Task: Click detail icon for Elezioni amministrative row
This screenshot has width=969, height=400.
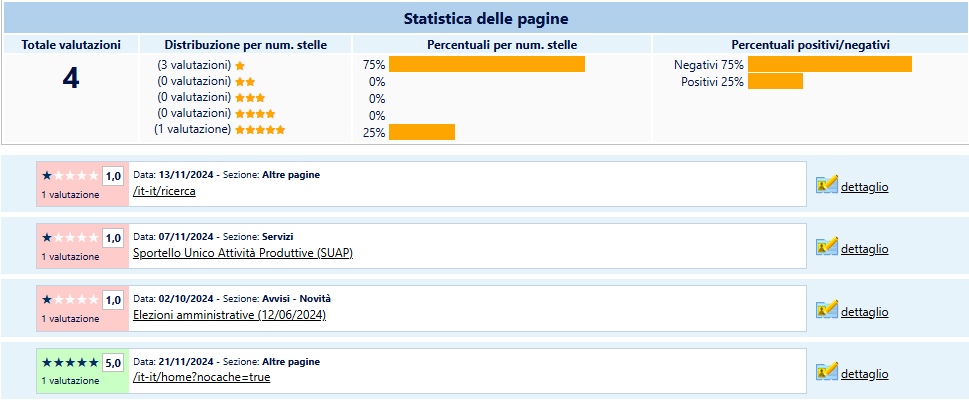Action: [x=826, y=310]
